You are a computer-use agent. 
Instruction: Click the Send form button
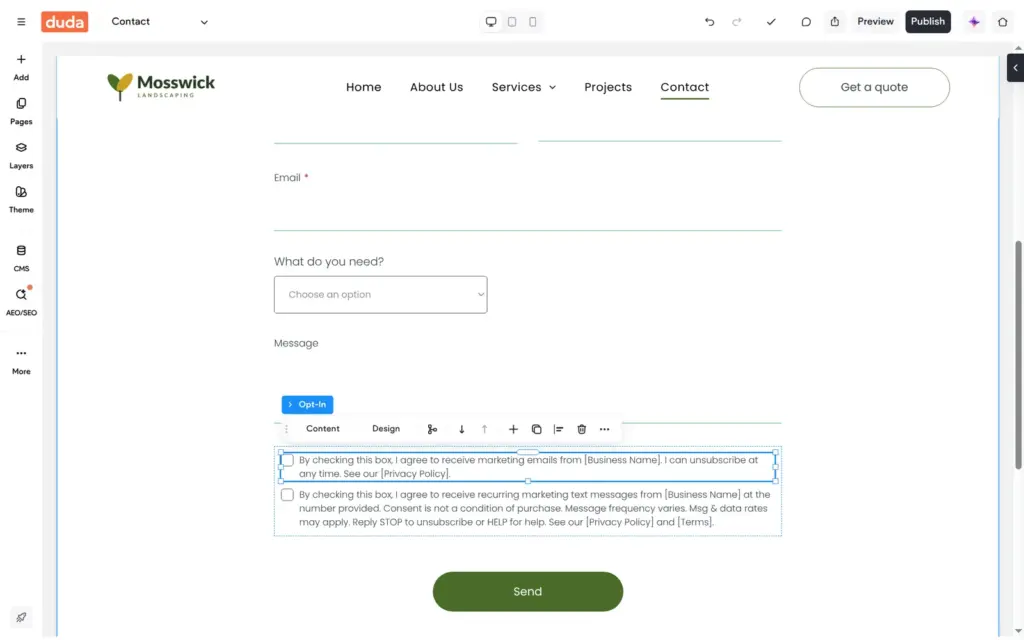528,592
